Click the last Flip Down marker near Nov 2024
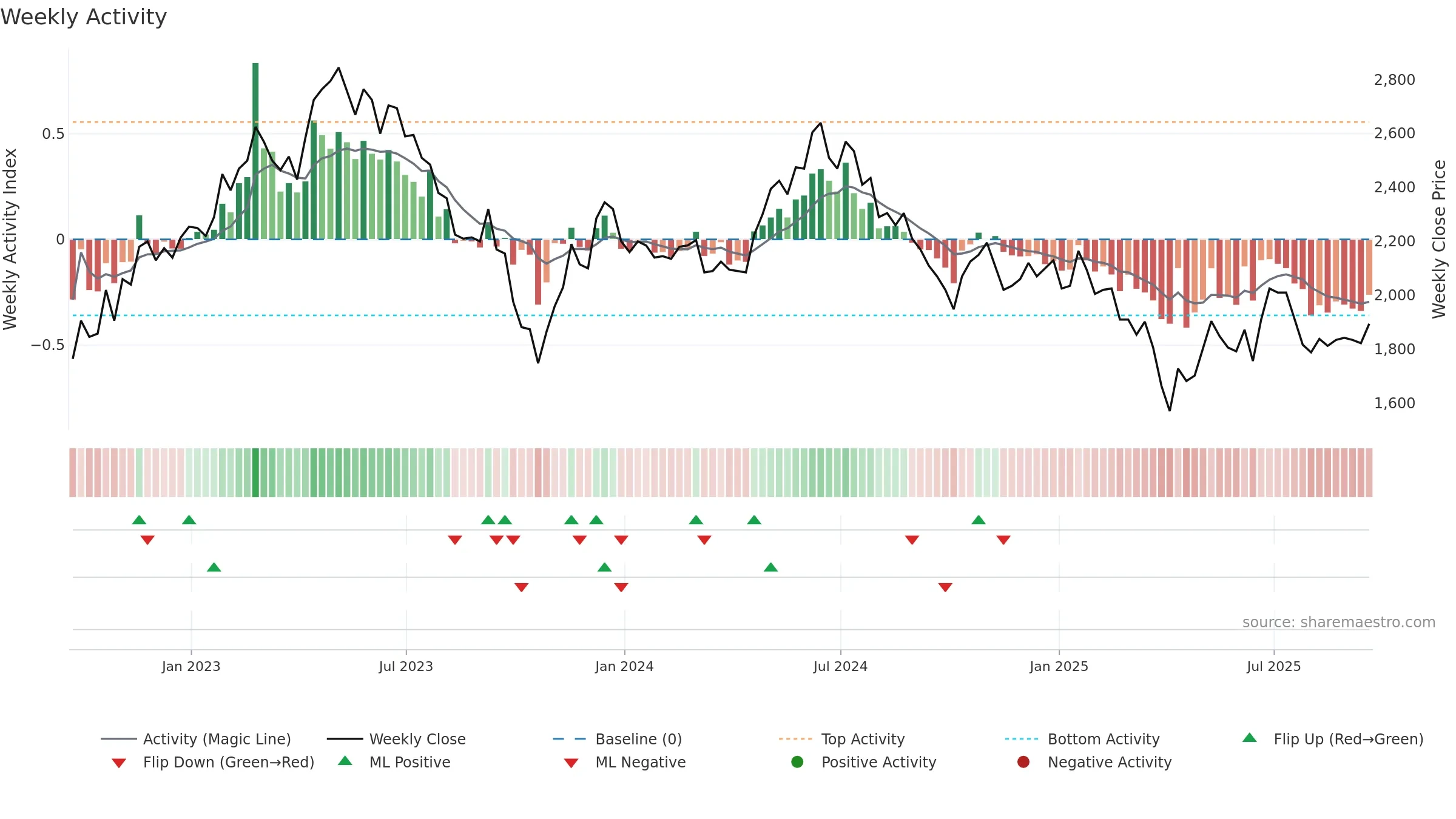 pos(1003,540)
